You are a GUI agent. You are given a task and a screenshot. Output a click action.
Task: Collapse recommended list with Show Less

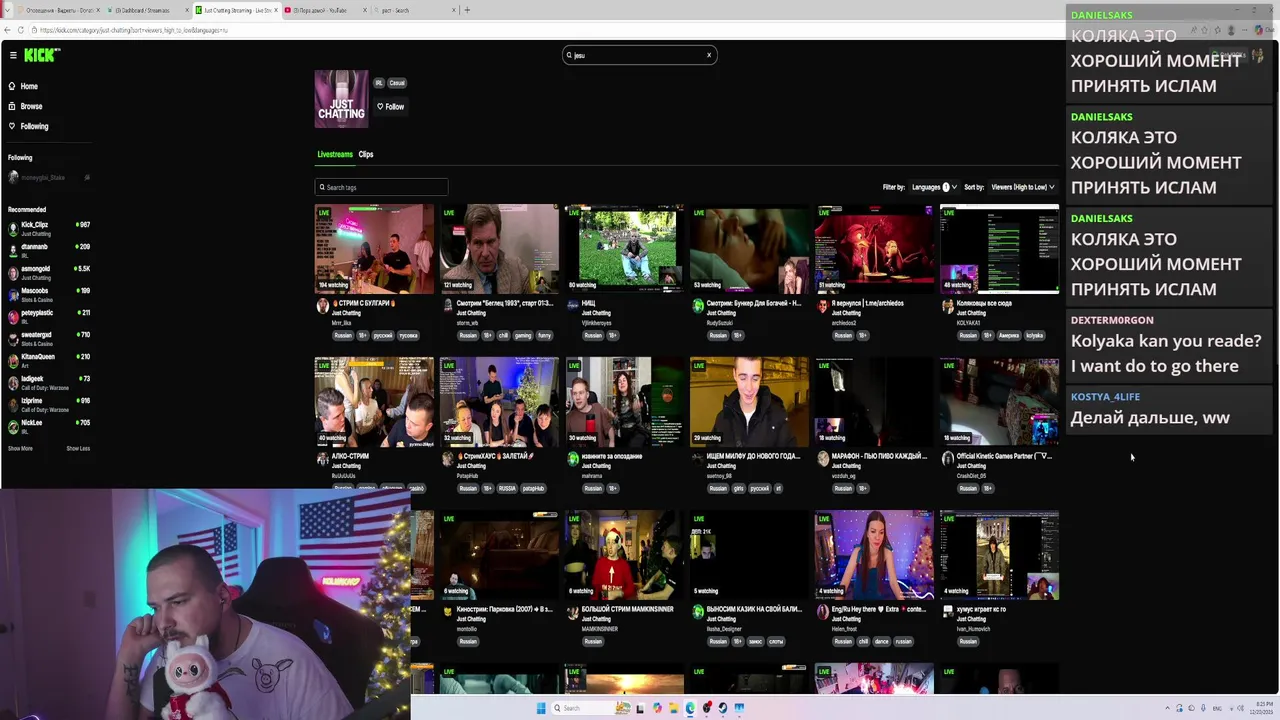click(78, 448)
